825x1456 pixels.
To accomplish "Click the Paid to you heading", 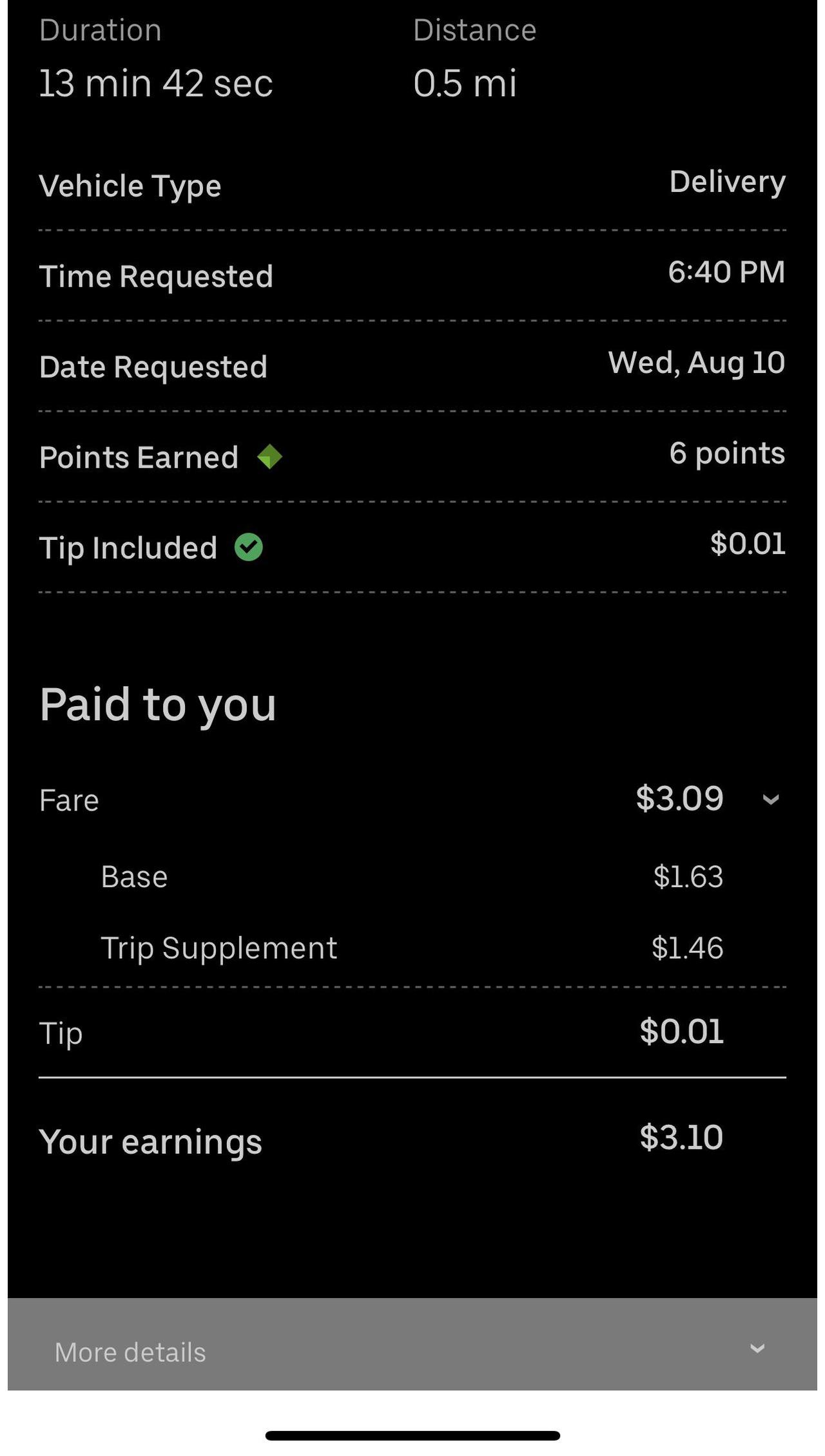I will tap(158, 704).
